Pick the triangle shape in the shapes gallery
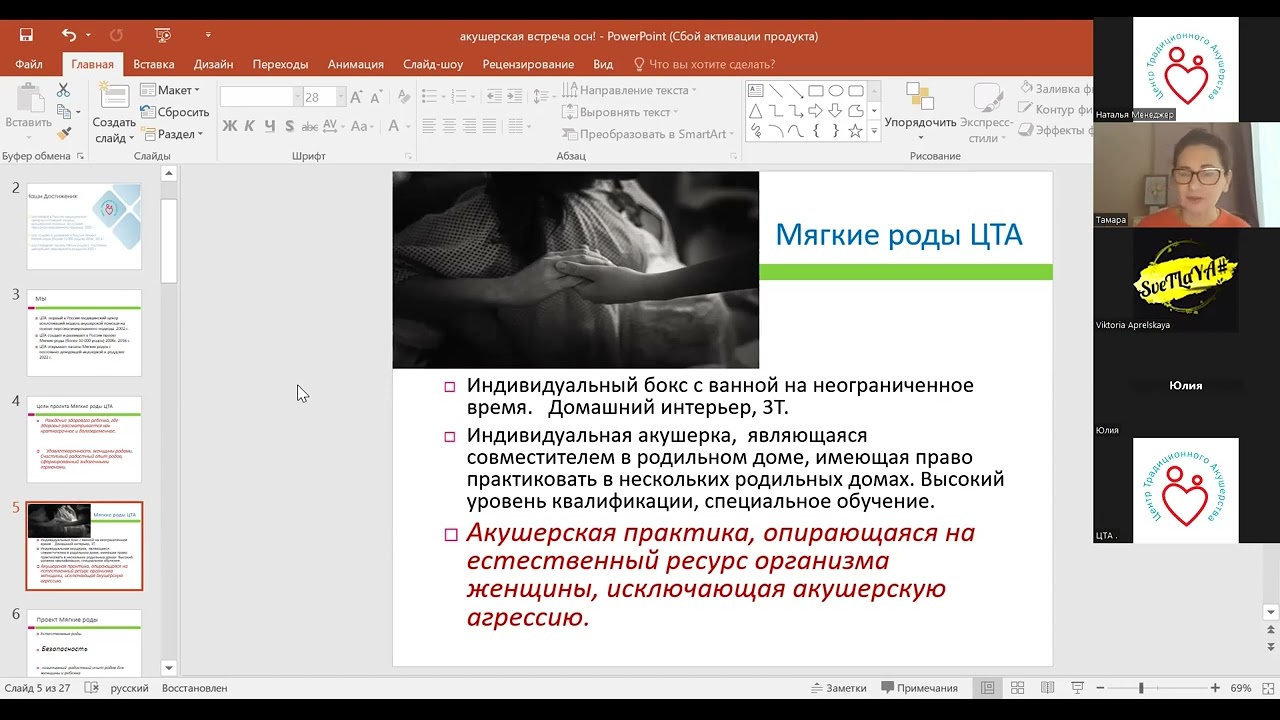The width and height of the screenshot is (1280, 720). click(x=755, y=111)
